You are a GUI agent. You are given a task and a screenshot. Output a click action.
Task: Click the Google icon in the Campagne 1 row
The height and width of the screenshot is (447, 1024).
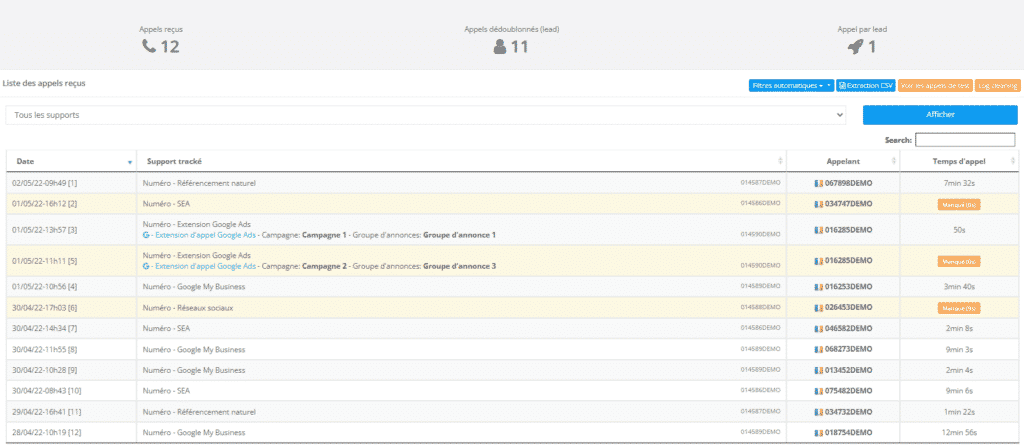(146, 235)
